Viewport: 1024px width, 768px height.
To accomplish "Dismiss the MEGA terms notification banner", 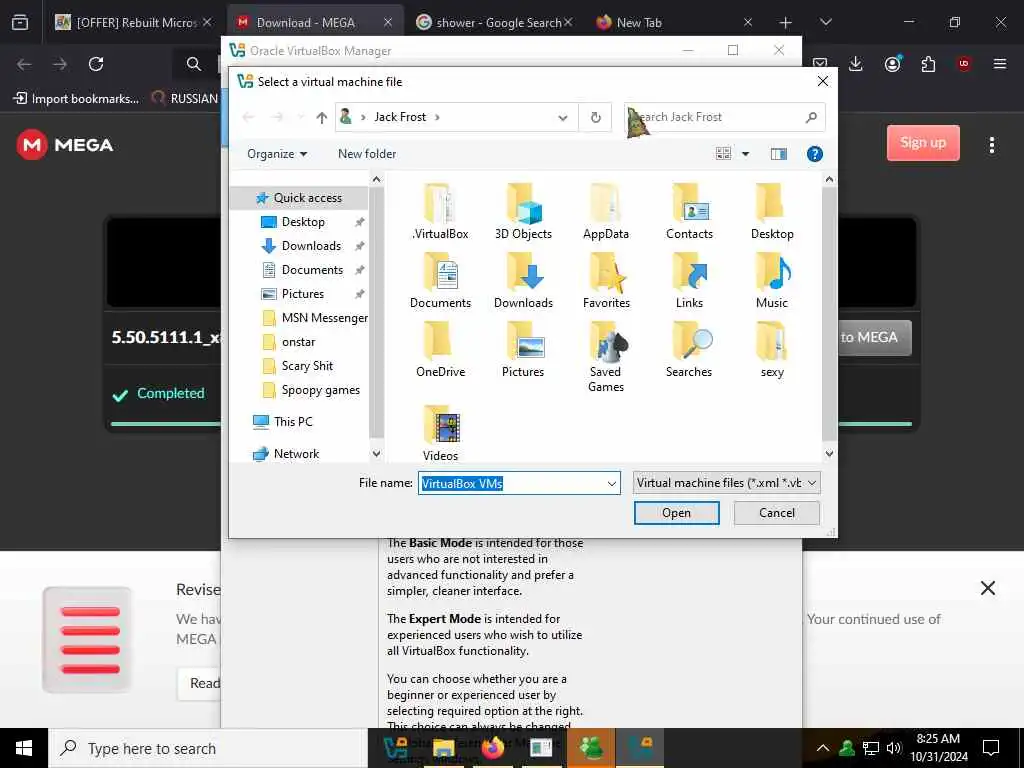I will pos(987,588).
